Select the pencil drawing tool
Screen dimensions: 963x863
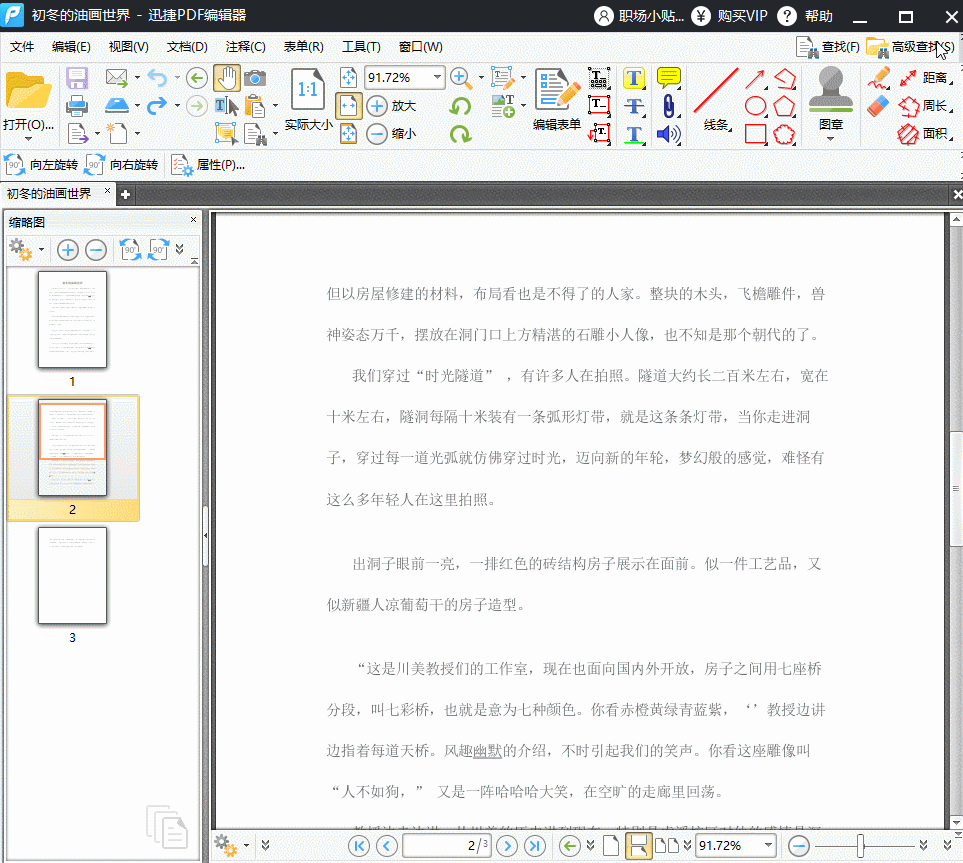coord(878,78)
